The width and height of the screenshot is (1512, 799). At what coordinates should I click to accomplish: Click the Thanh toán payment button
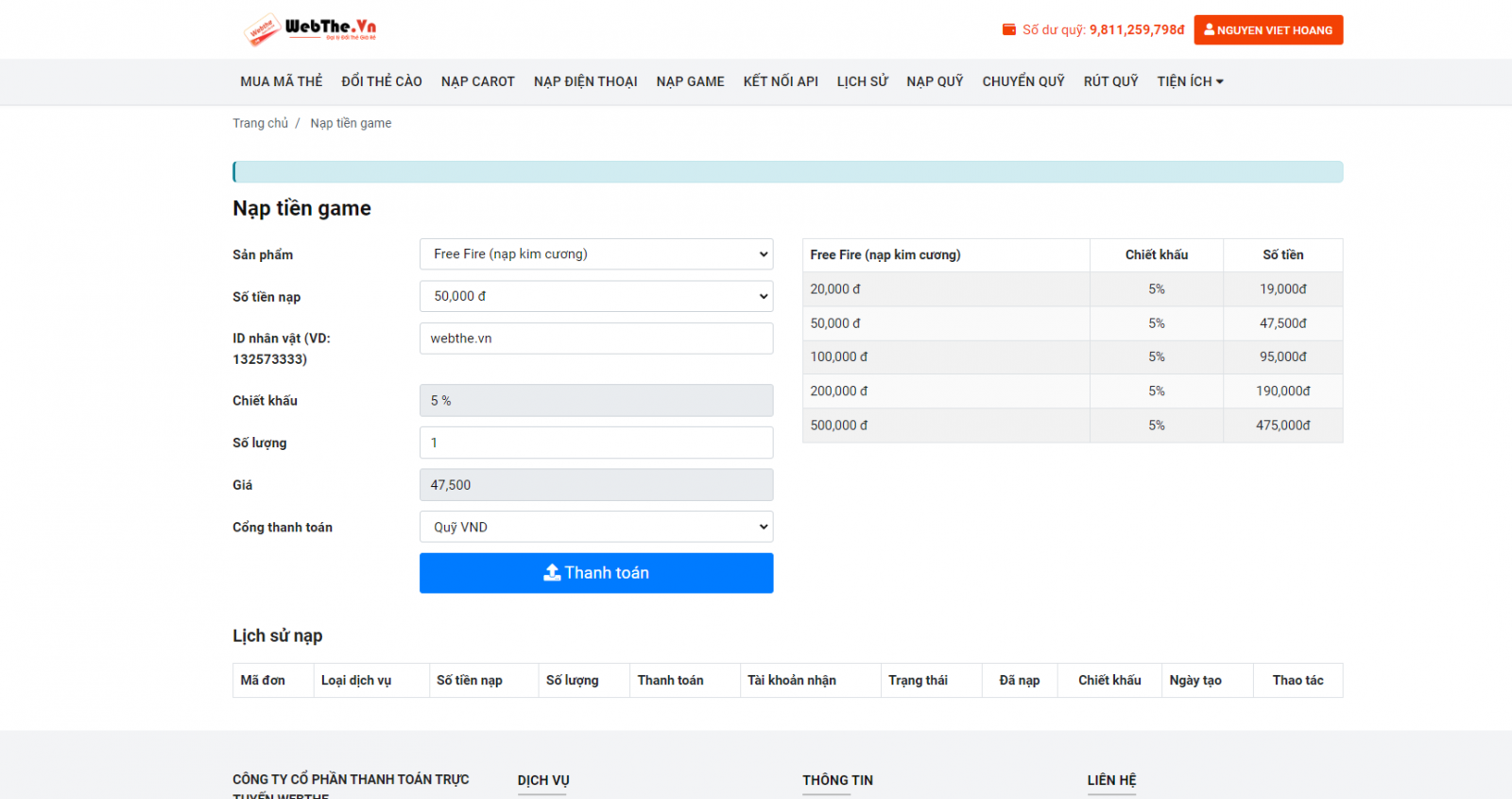click(x=596, y=573)
